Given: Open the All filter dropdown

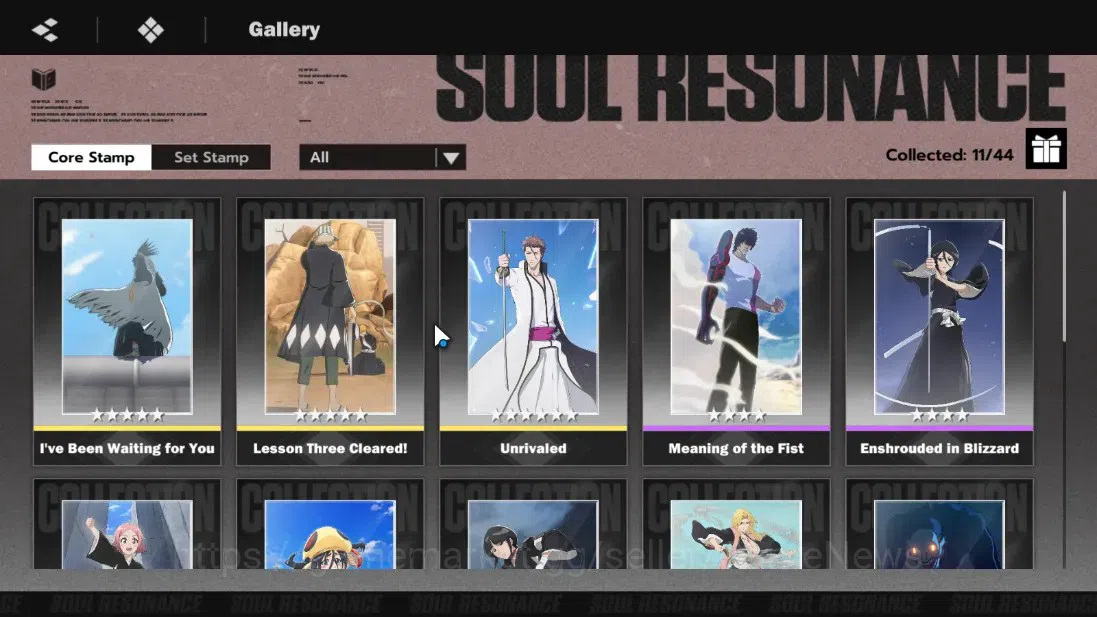Looking at the screenshot, I should pos(382,157).
